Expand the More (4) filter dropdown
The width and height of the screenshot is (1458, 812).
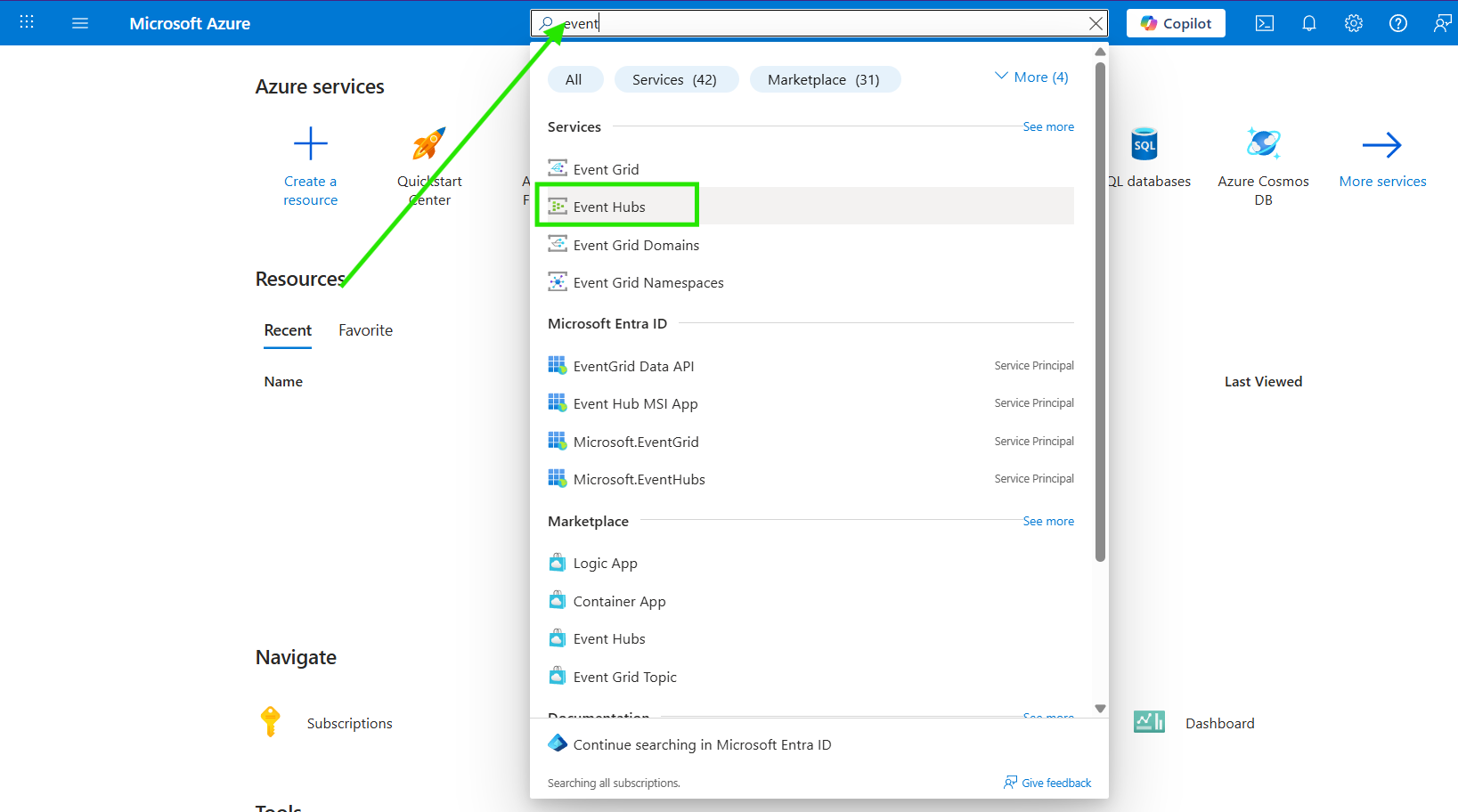coord(1031,77)
